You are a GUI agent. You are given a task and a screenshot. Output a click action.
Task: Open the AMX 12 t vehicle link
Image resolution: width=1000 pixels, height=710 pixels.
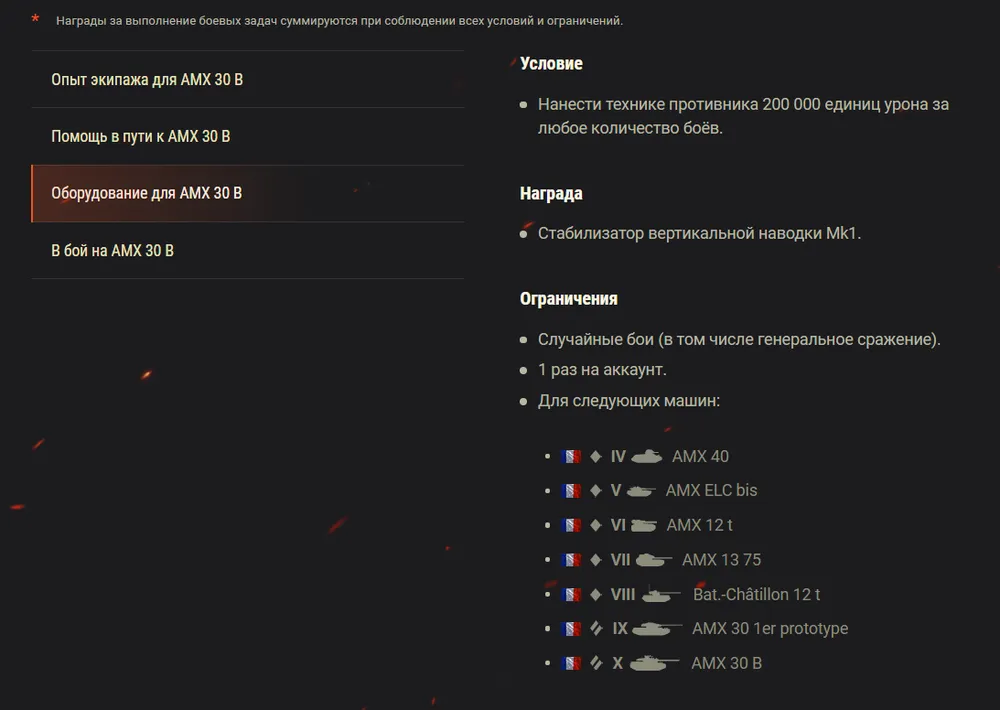point(699,525)
